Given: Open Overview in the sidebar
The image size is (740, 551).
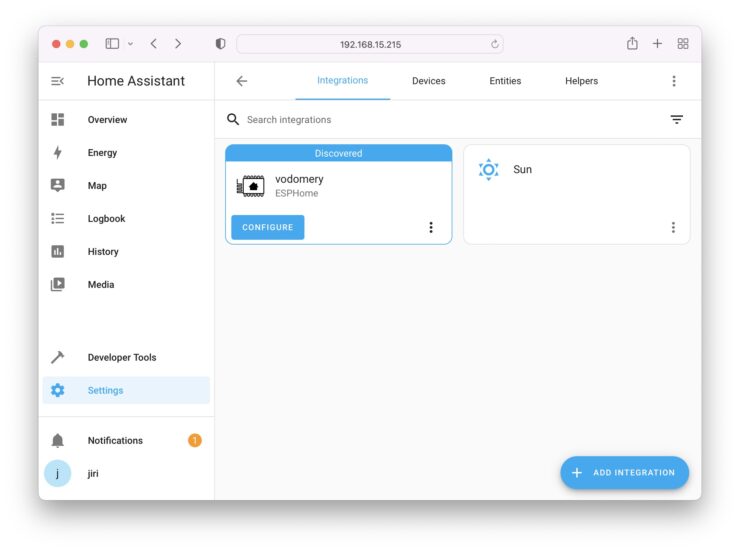Looking at the screenshot, I should (x=126, y=119).
